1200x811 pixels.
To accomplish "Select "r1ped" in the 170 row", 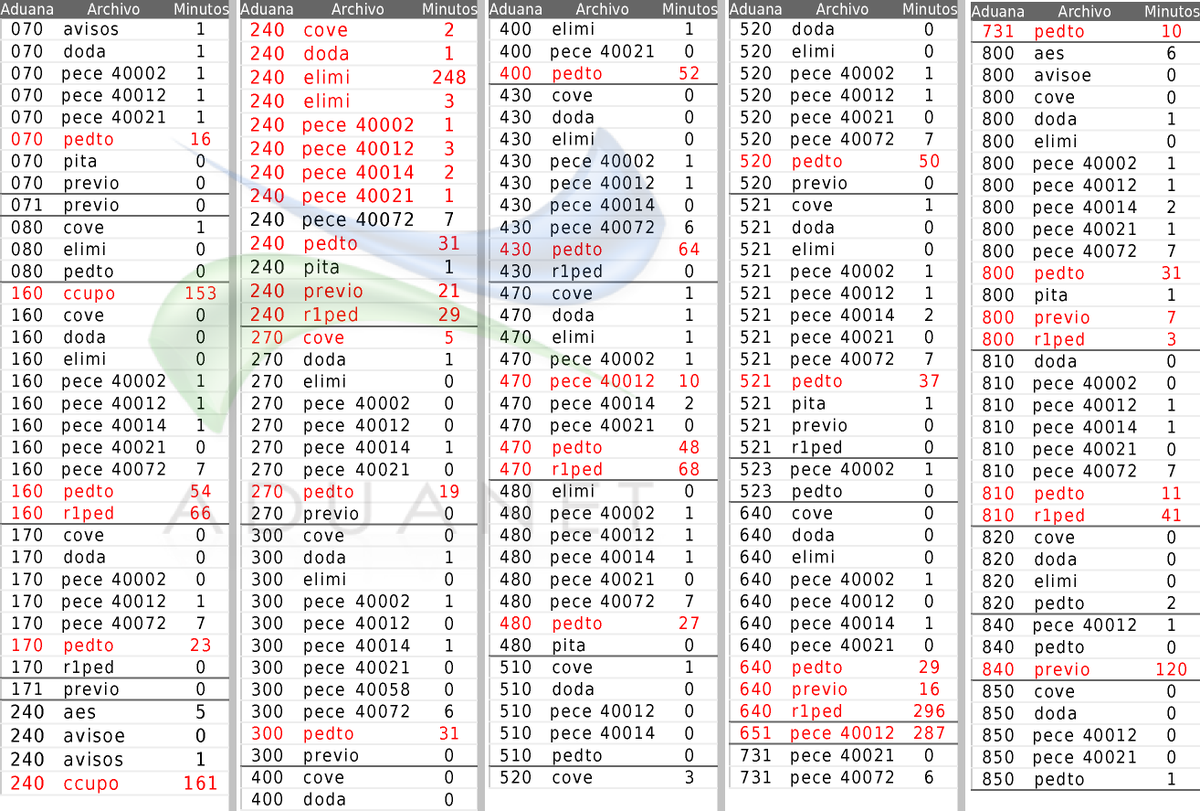I will pos(88,667).
